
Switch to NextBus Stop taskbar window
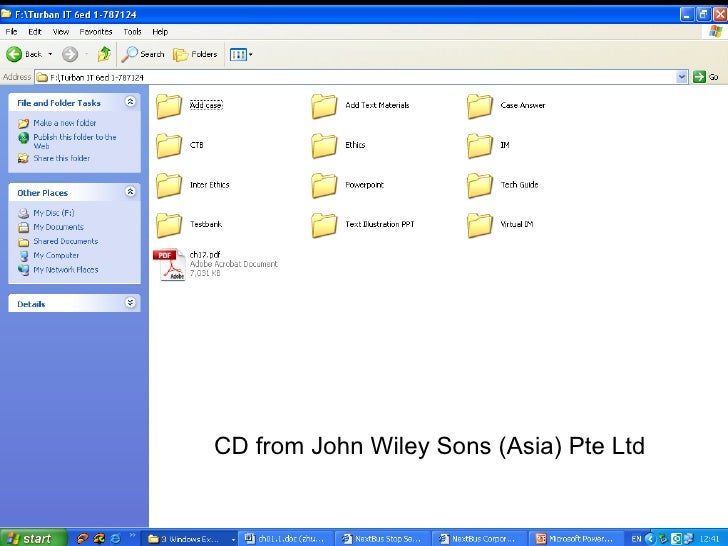tap(384, 539)
